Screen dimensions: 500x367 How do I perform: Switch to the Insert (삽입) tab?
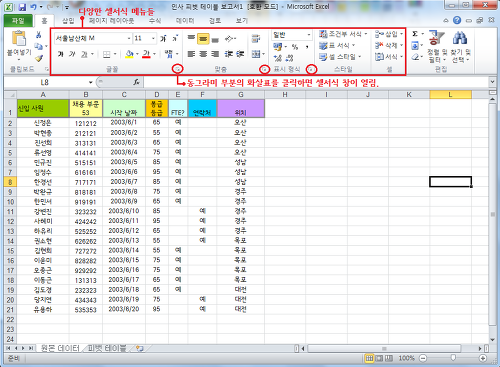point(68,21)
